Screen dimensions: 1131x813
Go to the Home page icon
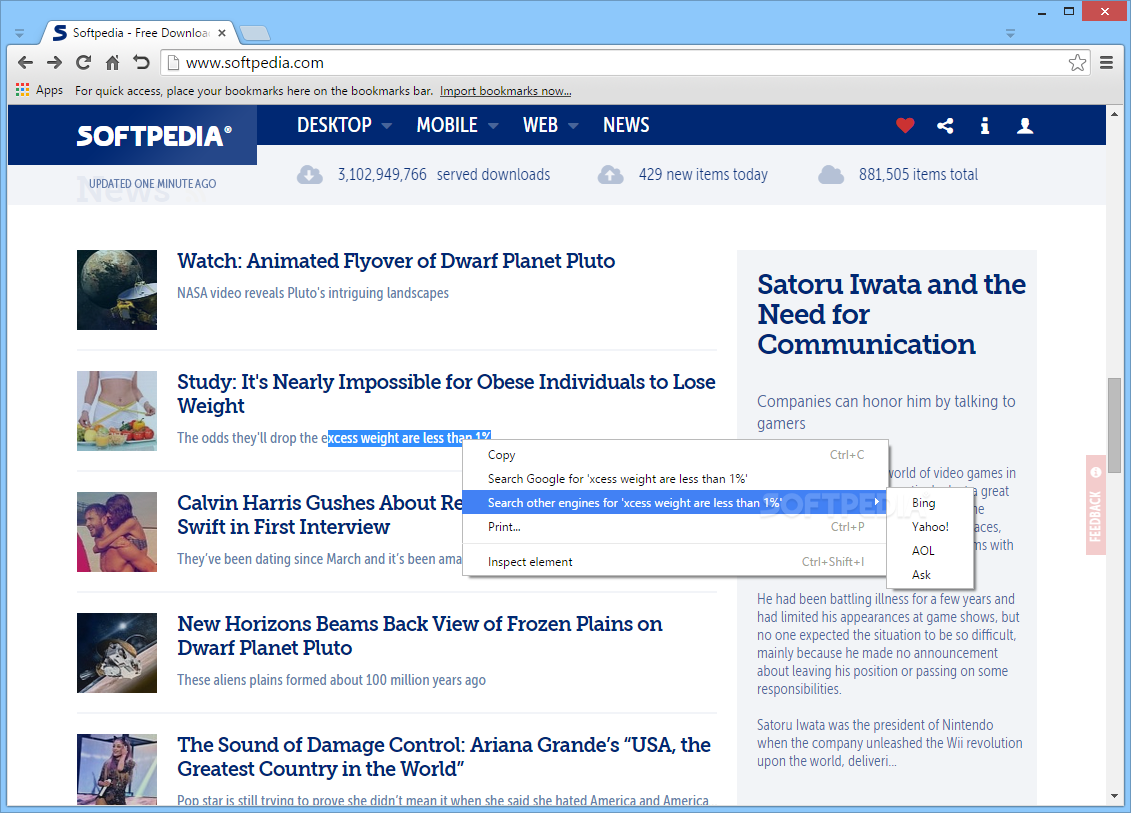pyautogui.click(x=113, y=63)
